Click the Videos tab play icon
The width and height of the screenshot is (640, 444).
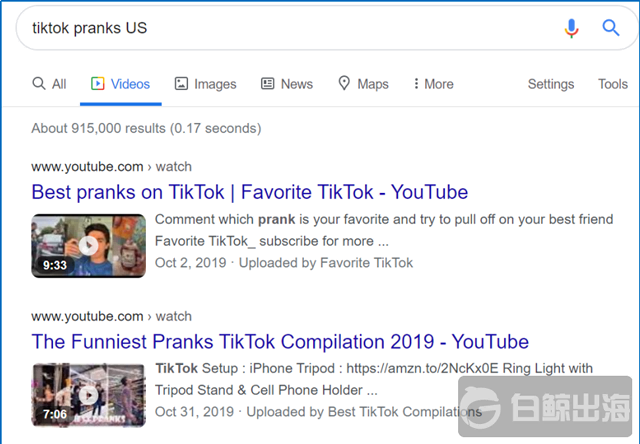98,84
